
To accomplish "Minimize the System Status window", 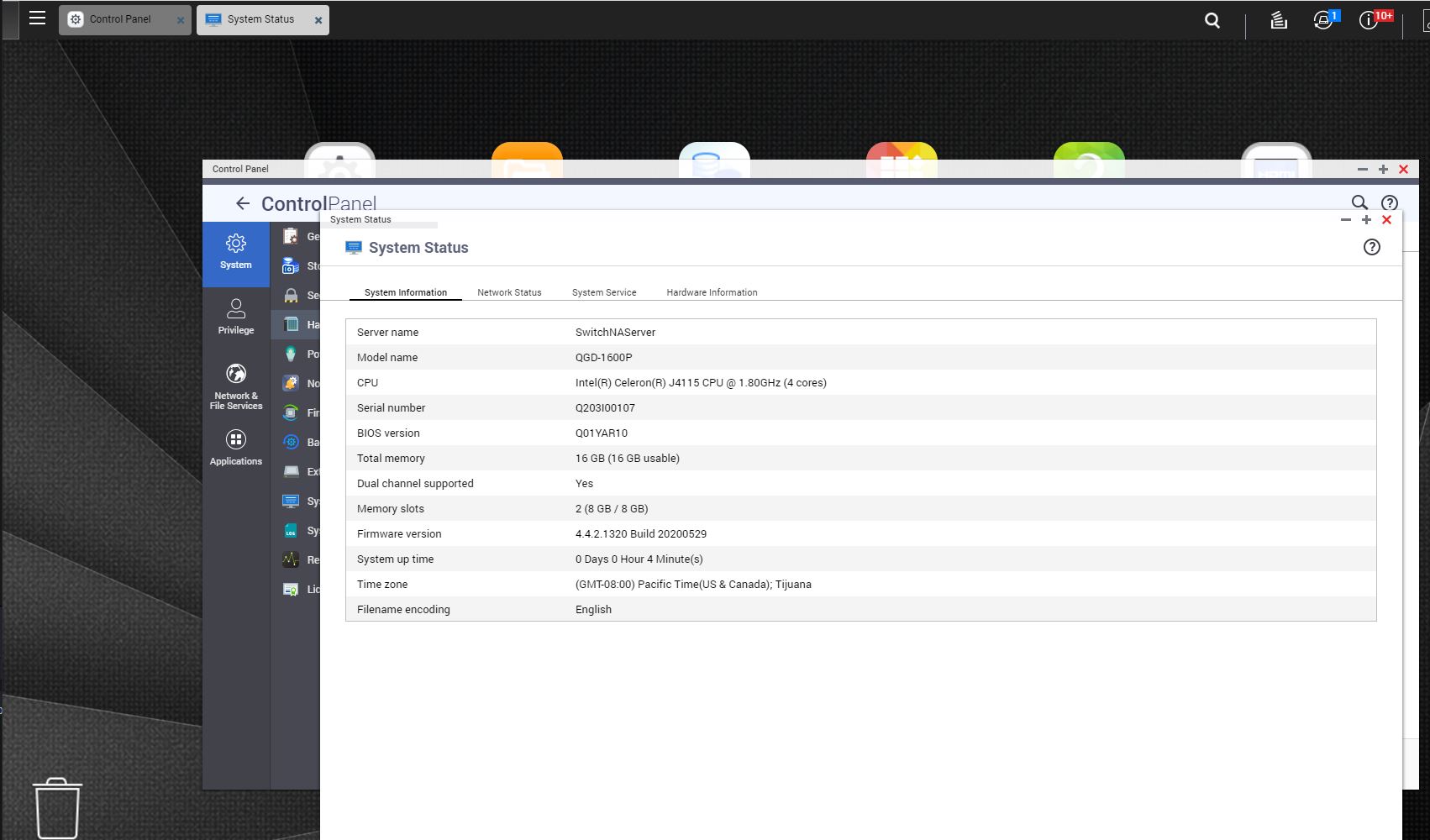I will [x=1345, y=220].
